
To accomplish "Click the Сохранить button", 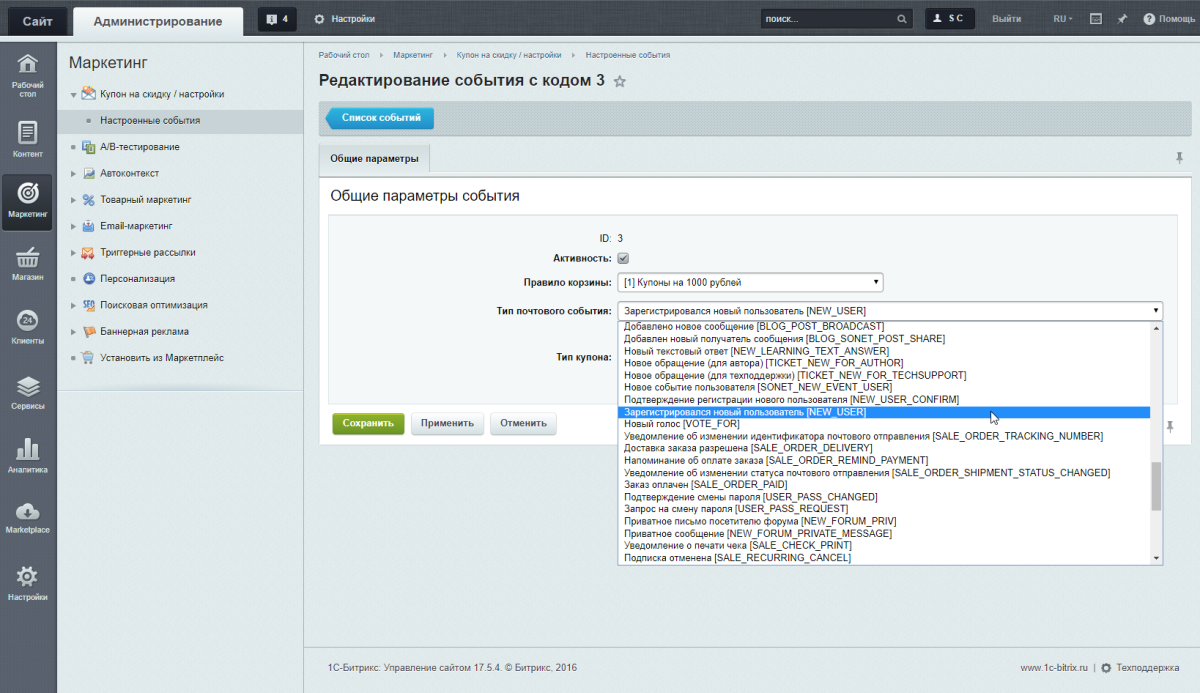I will [368, 423].
